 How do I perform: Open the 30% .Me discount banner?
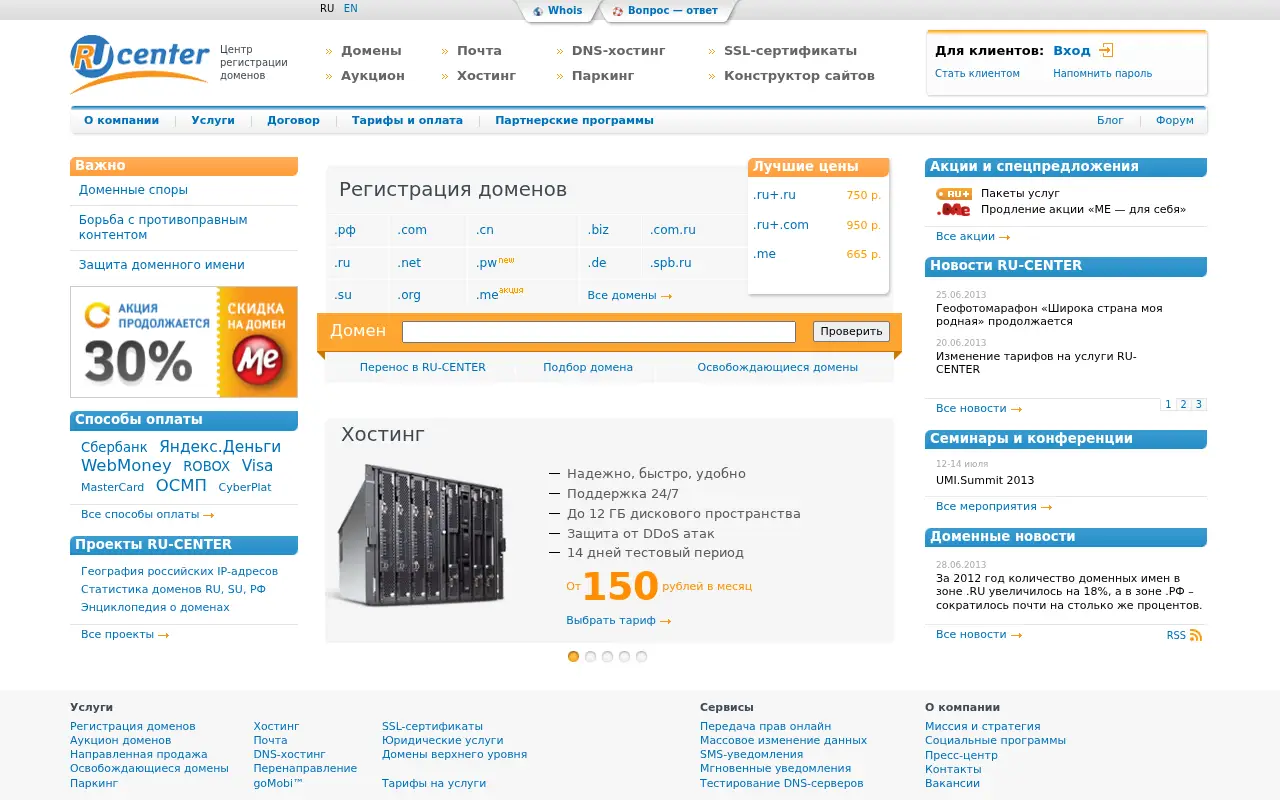click(x=184, y=342)
